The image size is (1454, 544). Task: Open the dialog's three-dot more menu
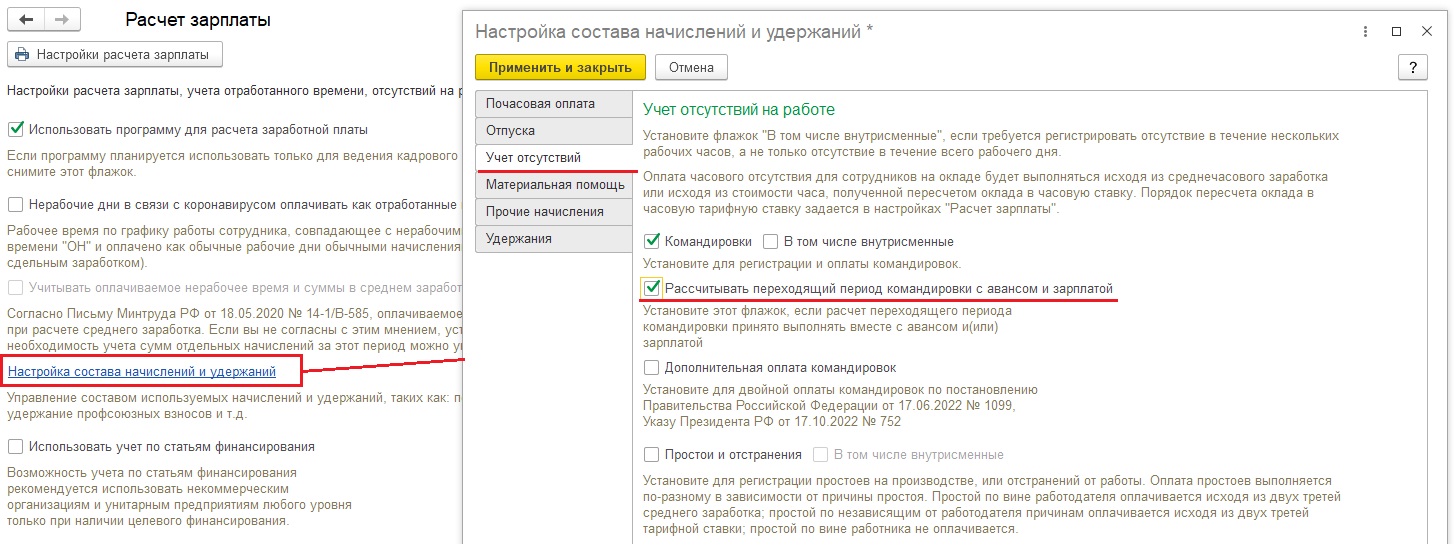[1366, 32]
